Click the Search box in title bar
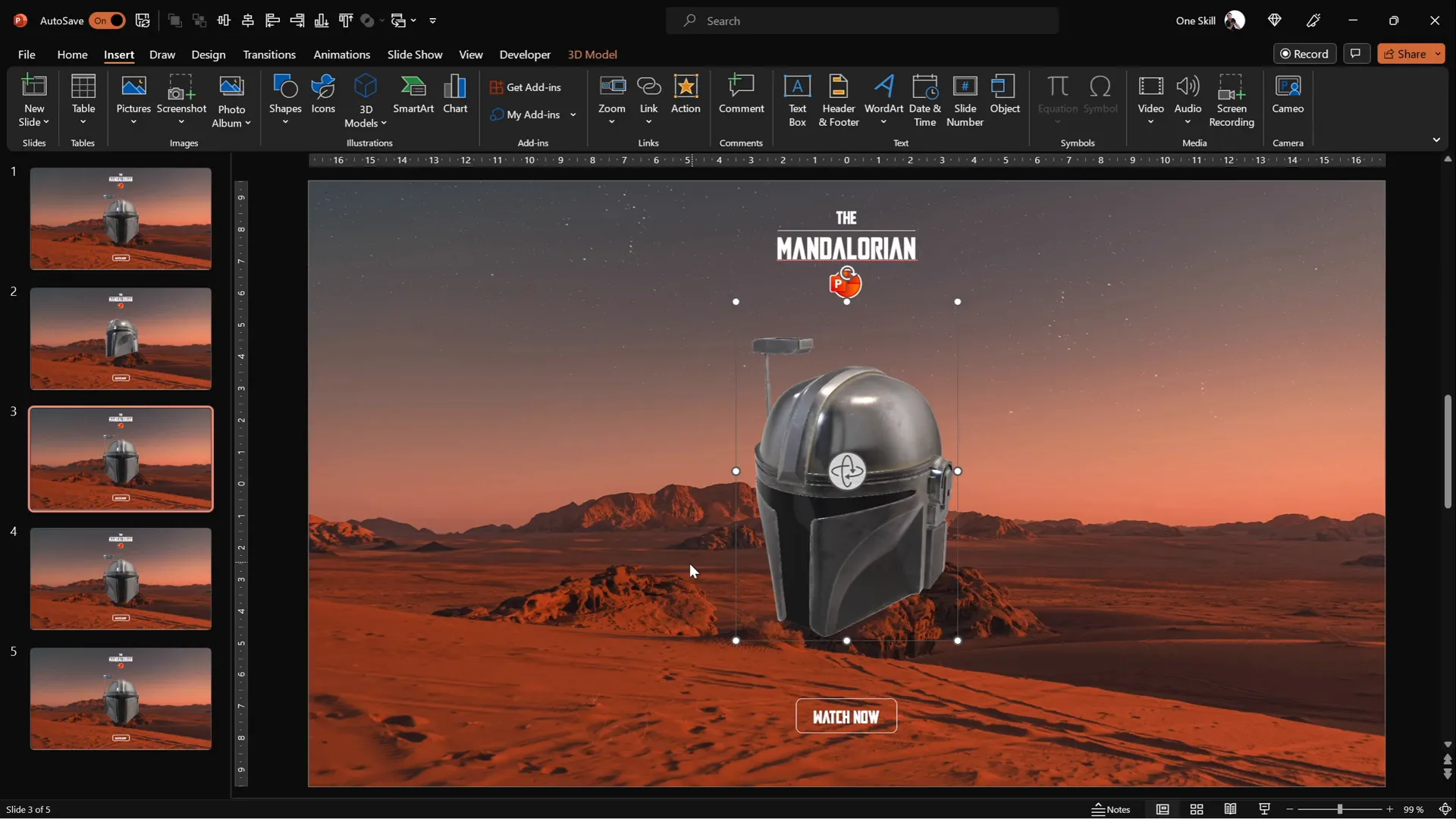This screenshot has width=1456, height=819. click(x=862, y=20)
